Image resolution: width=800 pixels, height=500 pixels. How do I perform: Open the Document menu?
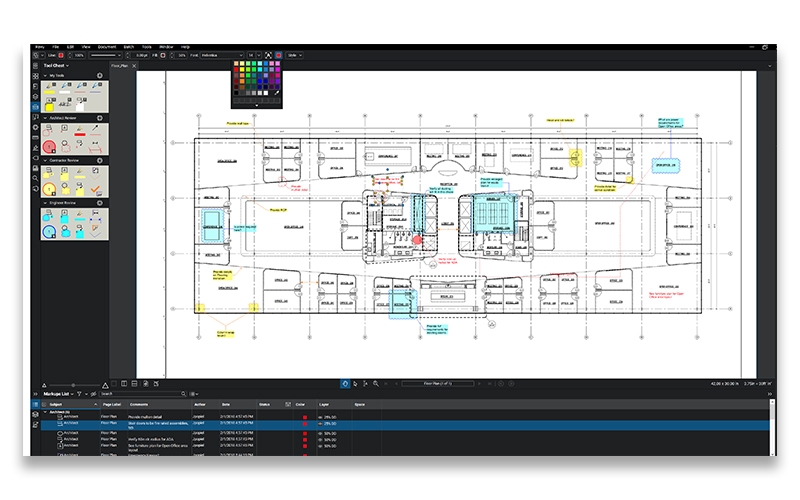107,47
